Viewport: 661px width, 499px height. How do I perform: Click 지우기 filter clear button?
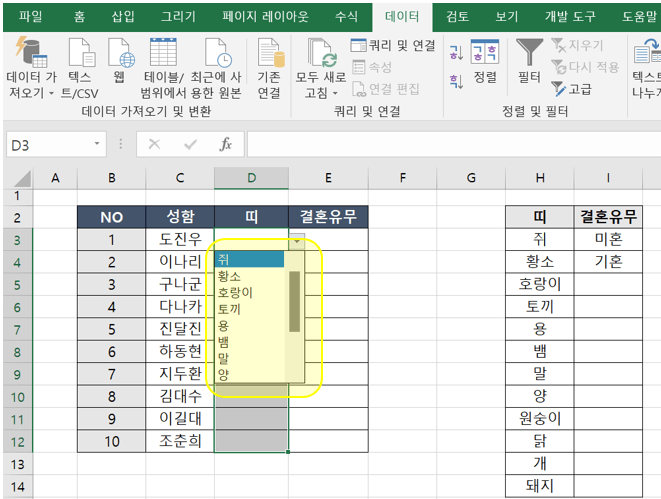(x=577, y=45)
